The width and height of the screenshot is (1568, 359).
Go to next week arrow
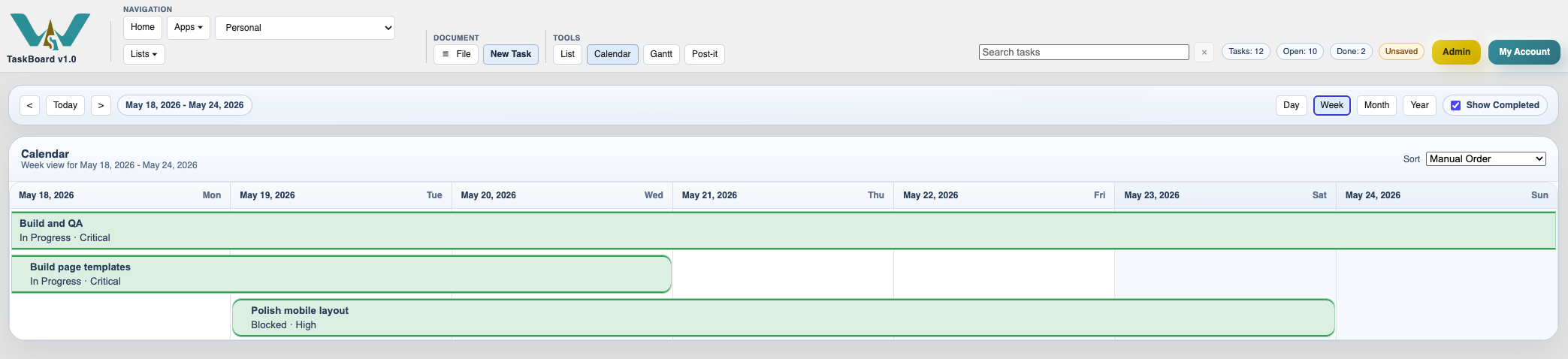pyautogui.click(x=101, y=105)
